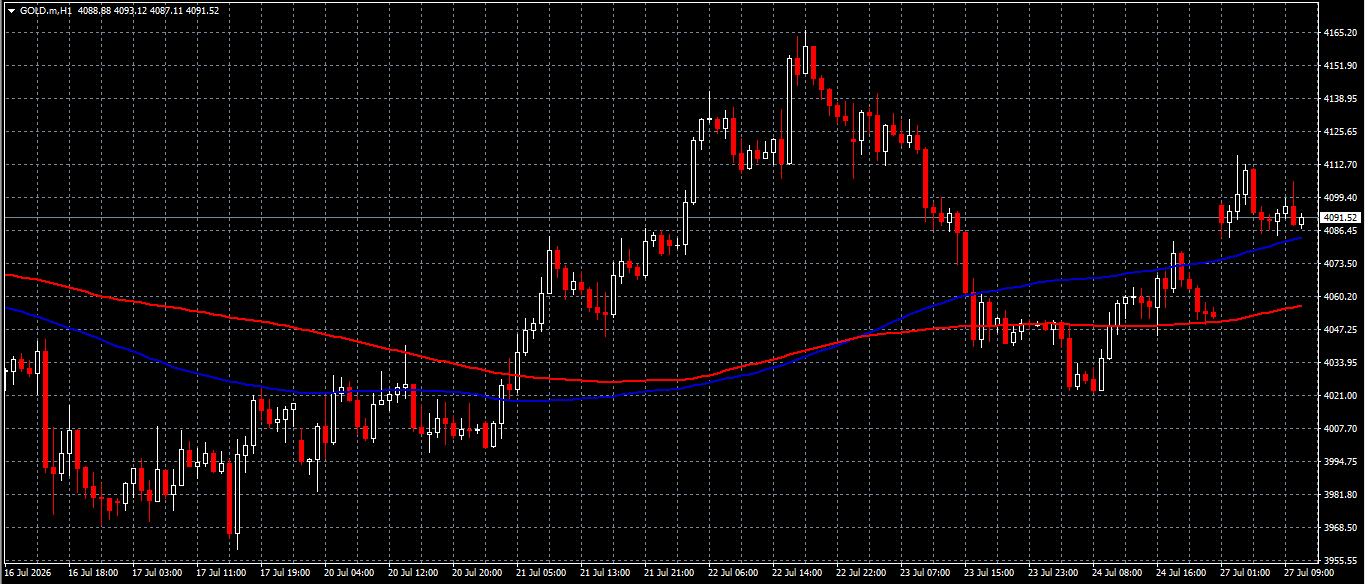Viewport: 1366px width, 584px height.
Task: Click the 4112.70 price axis label
Action: 1338,165
